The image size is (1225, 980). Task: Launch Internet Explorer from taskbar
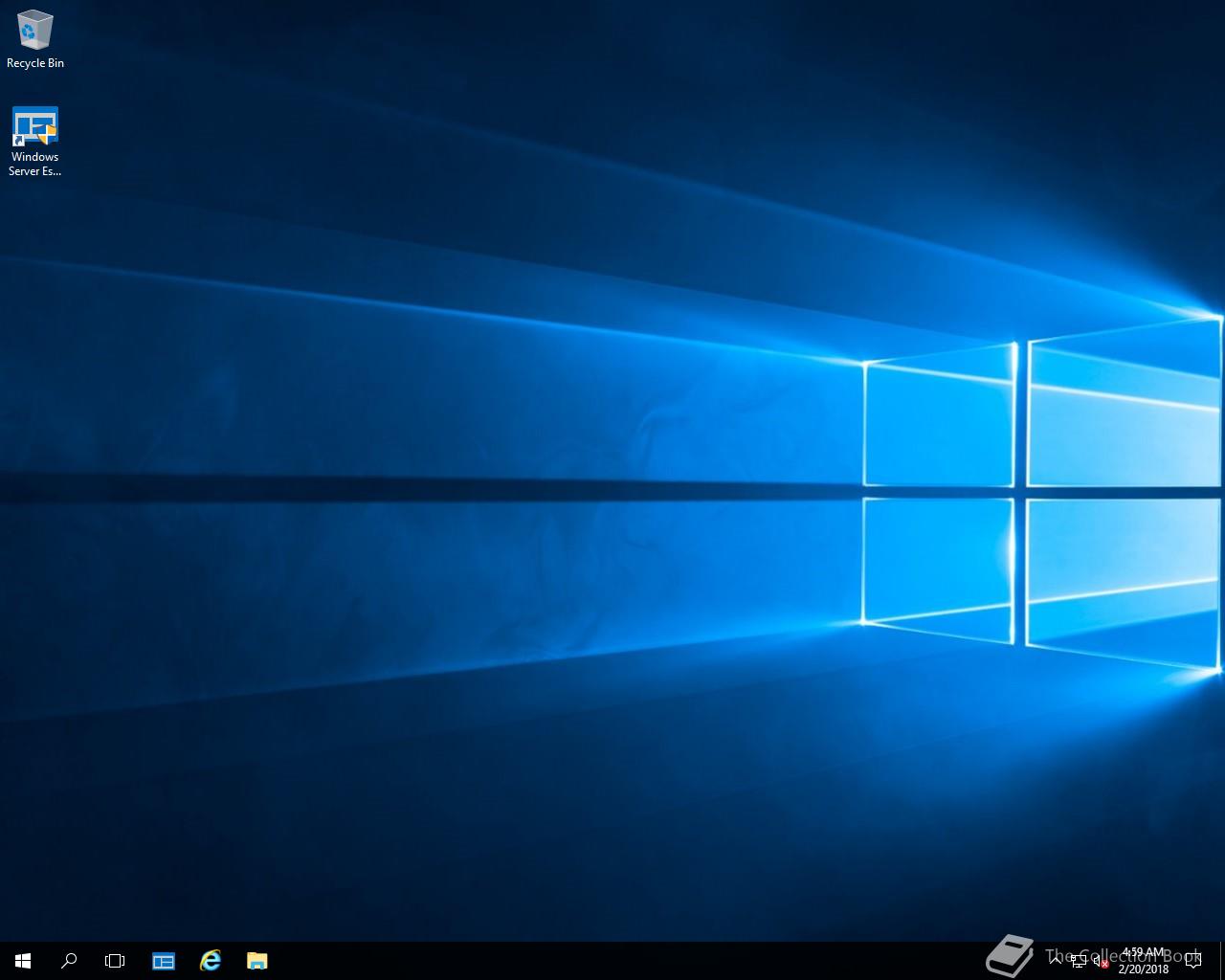click(x=211, y=961)
